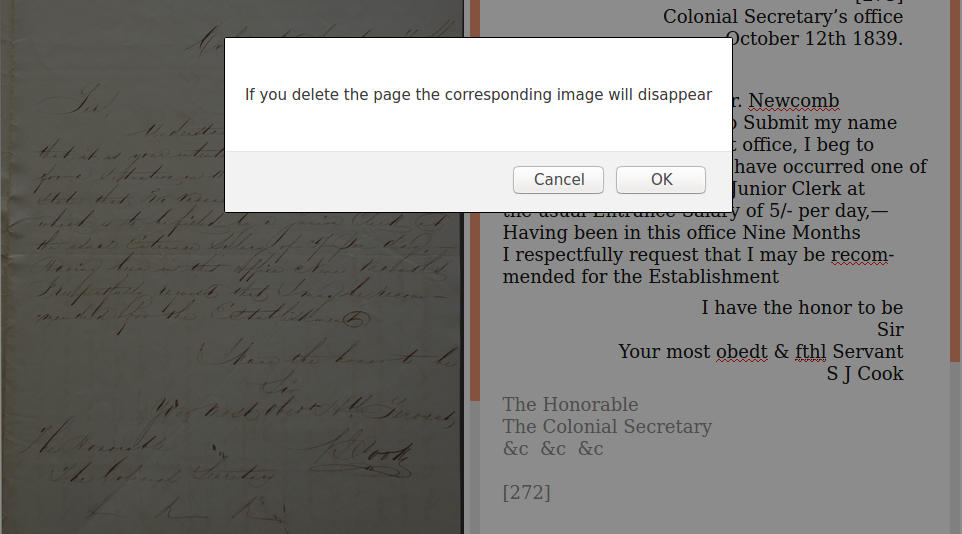Confirm page deletion with OK button

(x=661, y=180)
